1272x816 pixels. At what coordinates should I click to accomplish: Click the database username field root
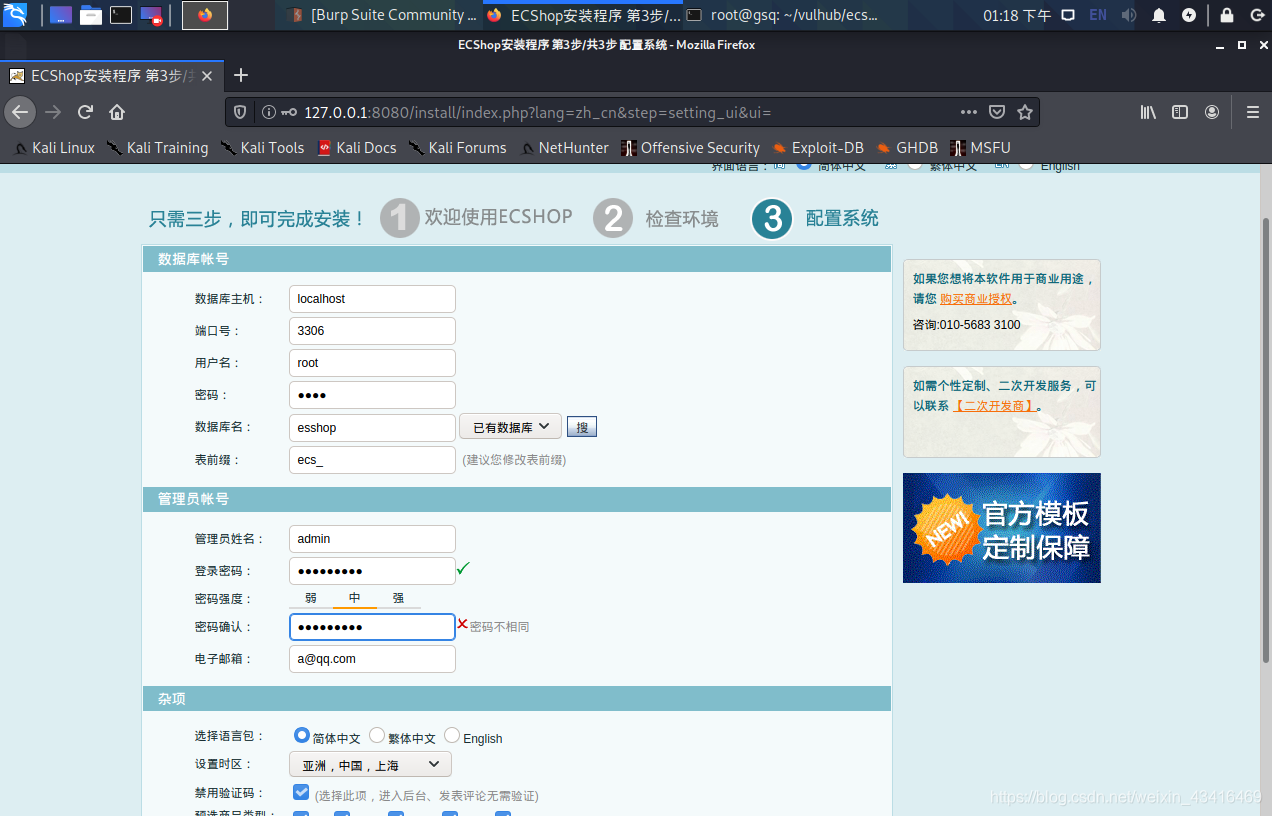coord(372,363)
